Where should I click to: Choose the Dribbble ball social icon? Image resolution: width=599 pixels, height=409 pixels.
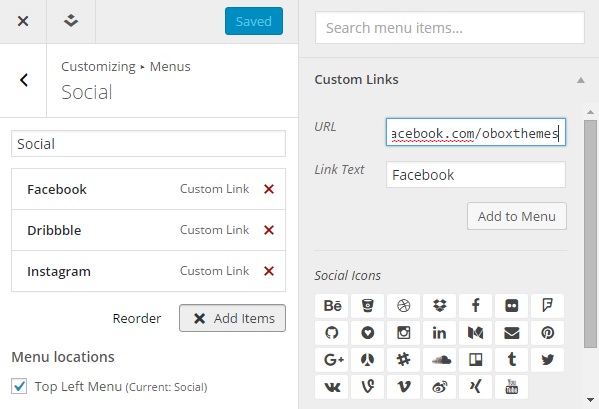[403, 306]
